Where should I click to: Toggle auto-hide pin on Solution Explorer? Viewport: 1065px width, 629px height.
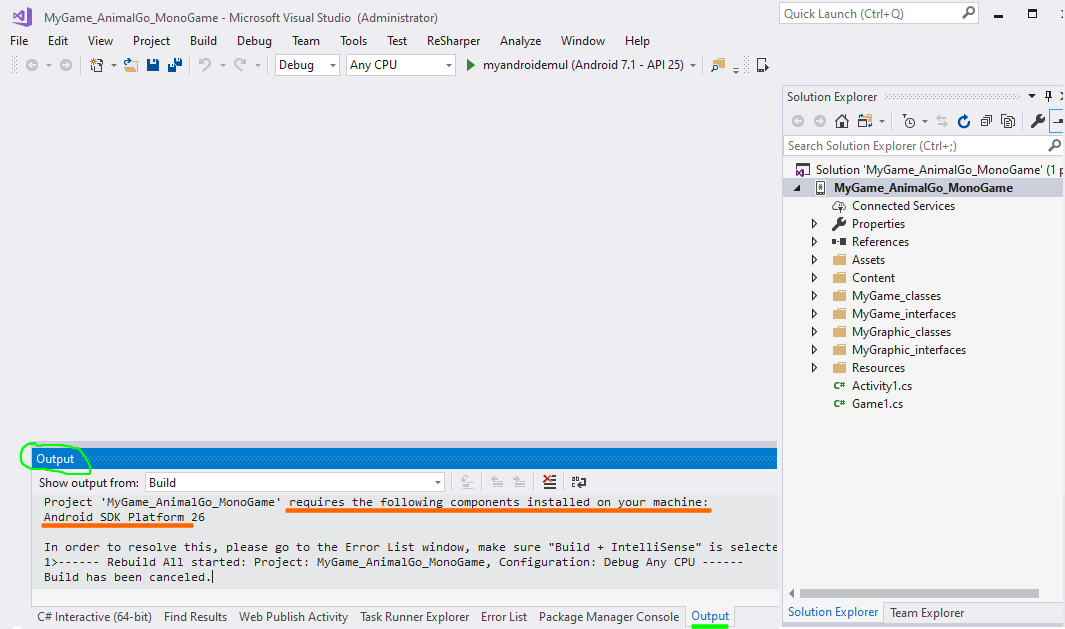click(1048, 97)
